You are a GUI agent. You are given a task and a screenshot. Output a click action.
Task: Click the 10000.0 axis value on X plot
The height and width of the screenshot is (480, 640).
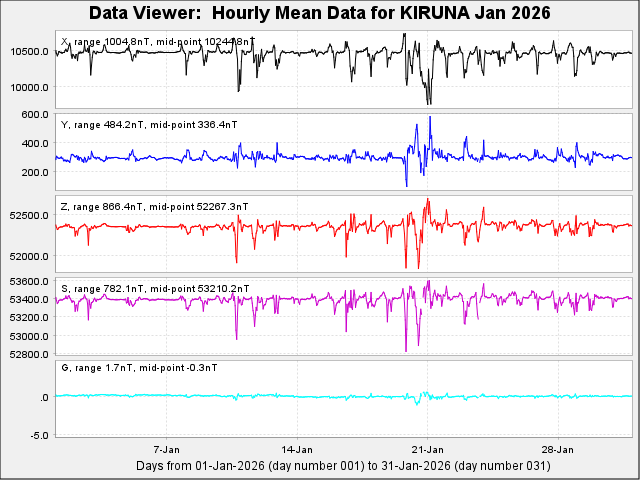30,87
